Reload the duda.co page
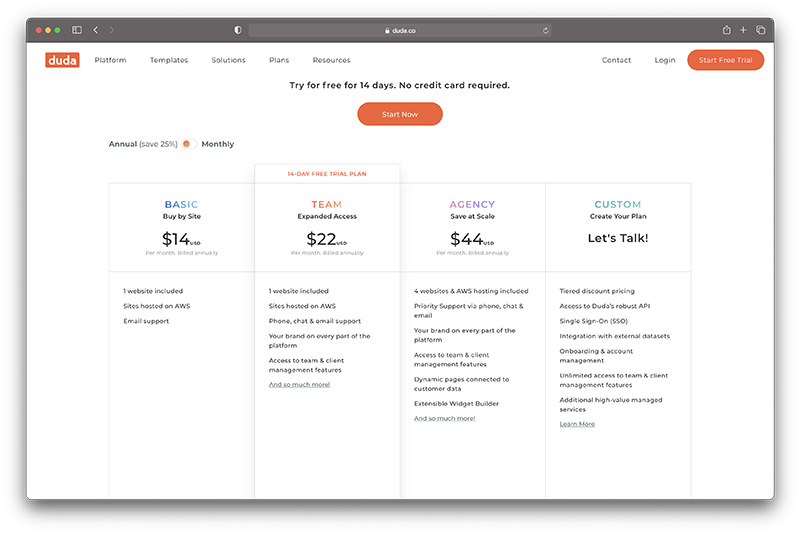800x534 pixels. click(x=545, y=30)
